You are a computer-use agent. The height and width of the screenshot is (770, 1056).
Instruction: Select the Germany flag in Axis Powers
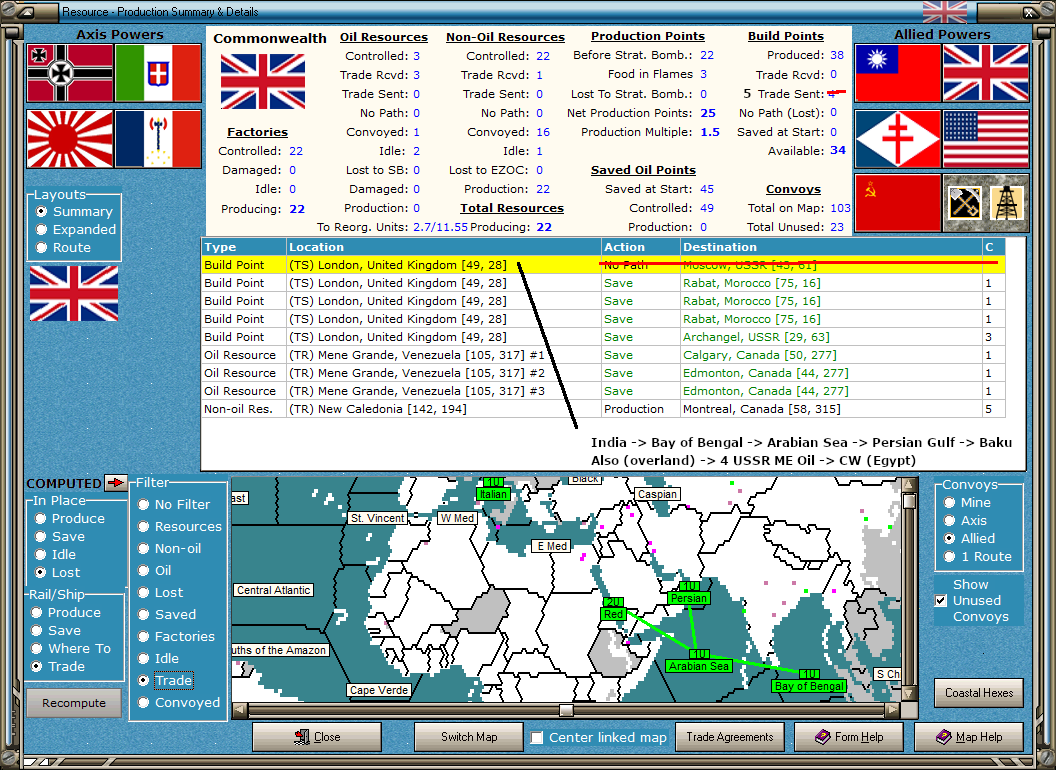click(70, 73)
